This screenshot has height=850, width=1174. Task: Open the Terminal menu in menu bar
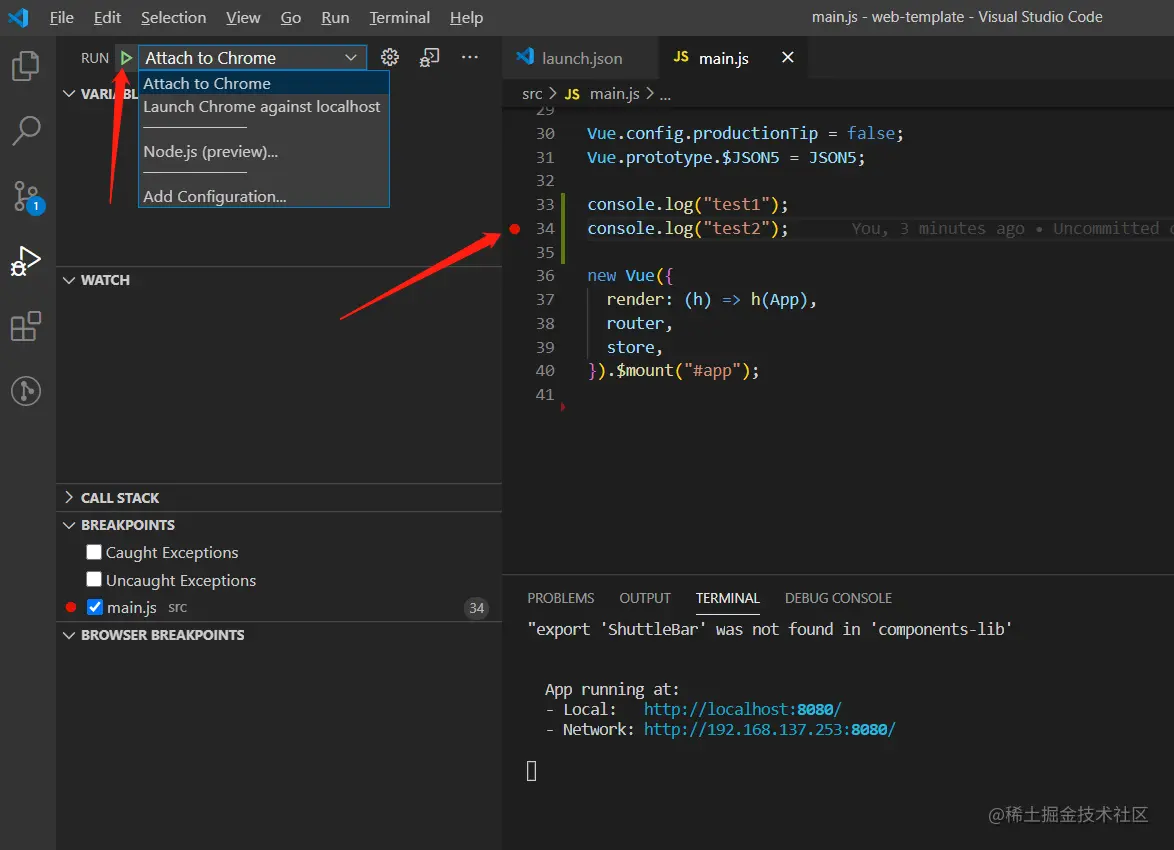click(x=399, y=18)
